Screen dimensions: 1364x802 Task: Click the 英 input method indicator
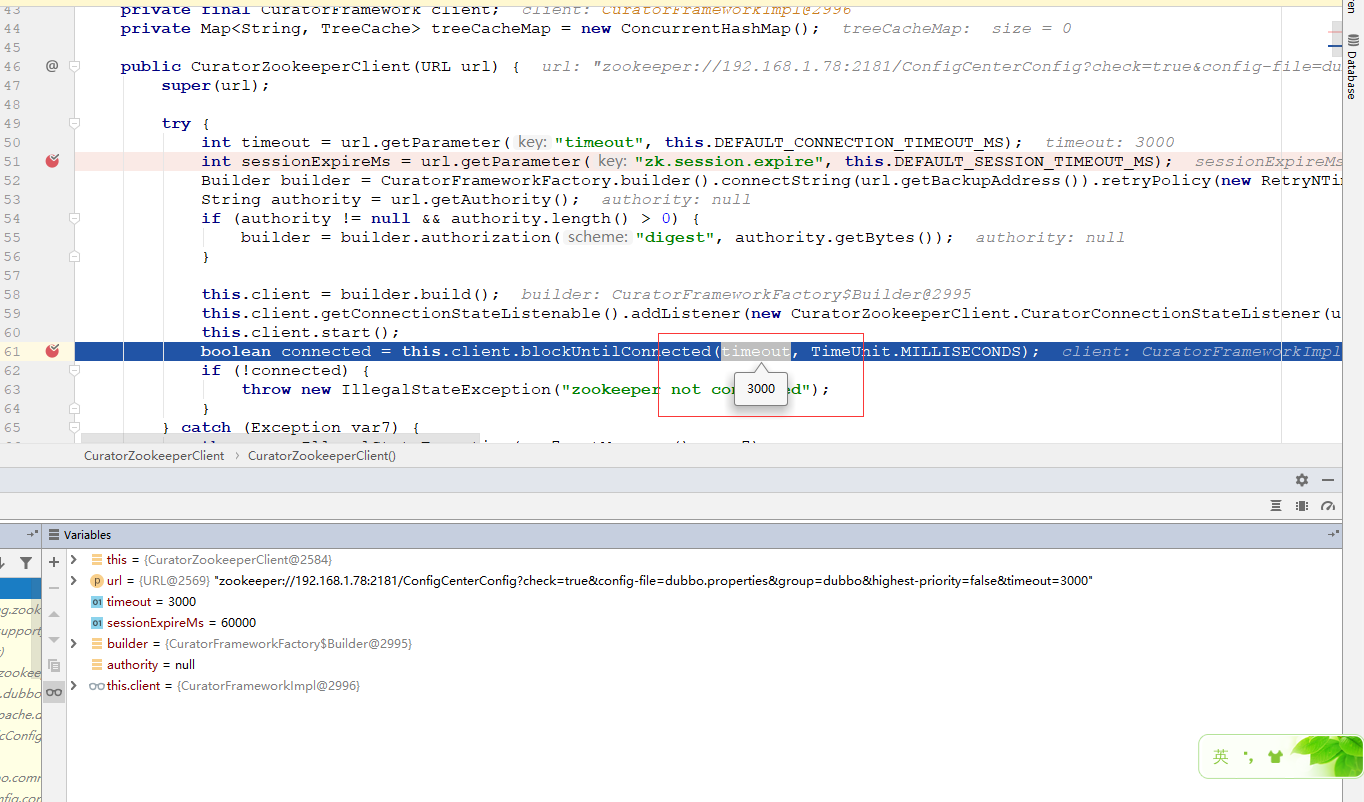click(x=1221, y=756)
